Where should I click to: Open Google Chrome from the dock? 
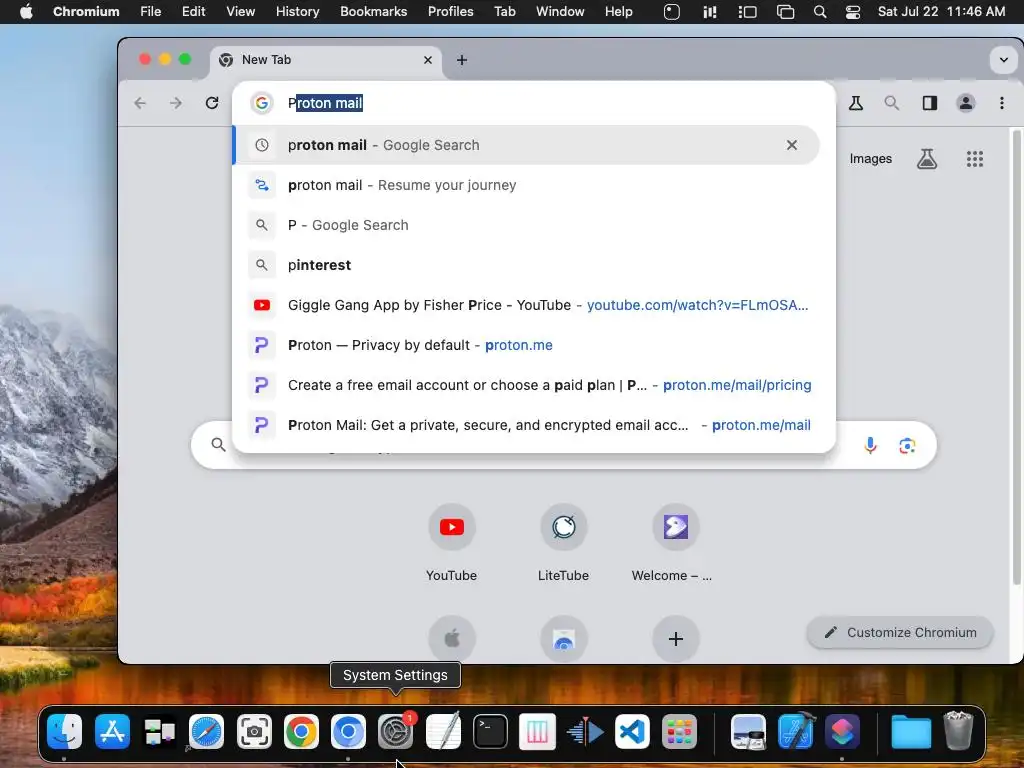pyautogui.click(x=301, y=731)
